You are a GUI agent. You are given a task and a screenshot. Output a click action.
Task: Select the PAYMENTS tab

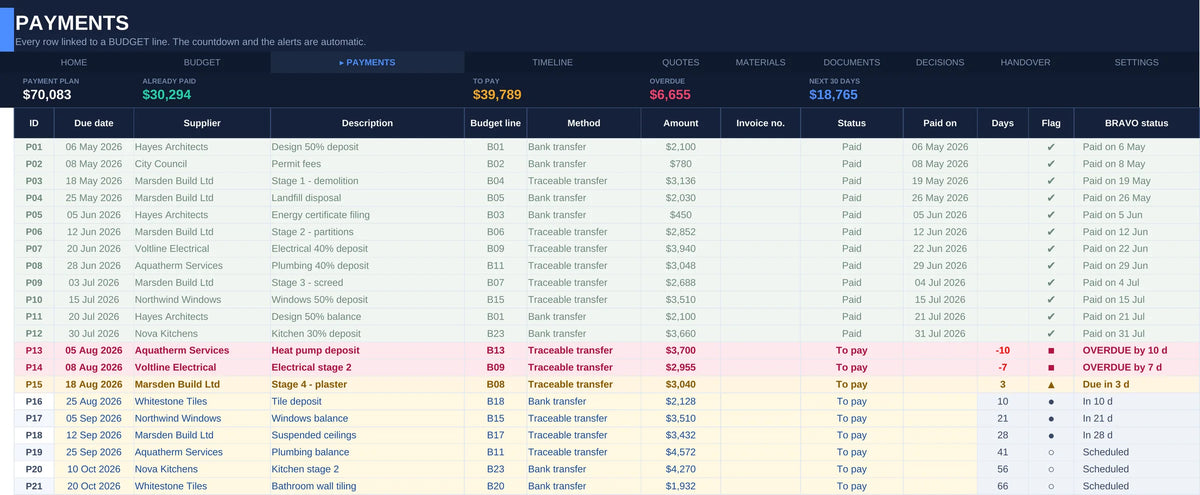tap(368, 62)
